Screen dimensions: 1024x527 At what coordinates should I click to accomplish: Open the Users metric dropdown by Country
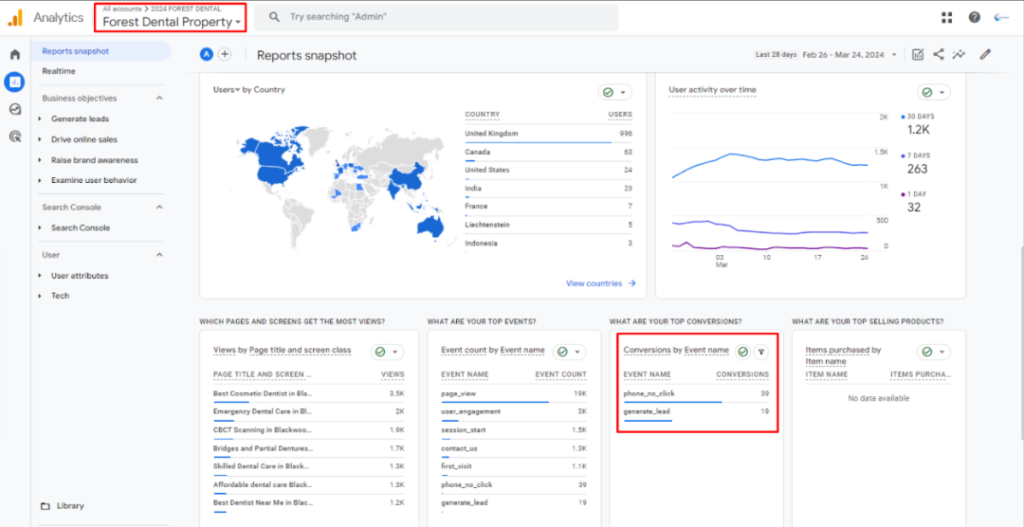pos(226,89)
